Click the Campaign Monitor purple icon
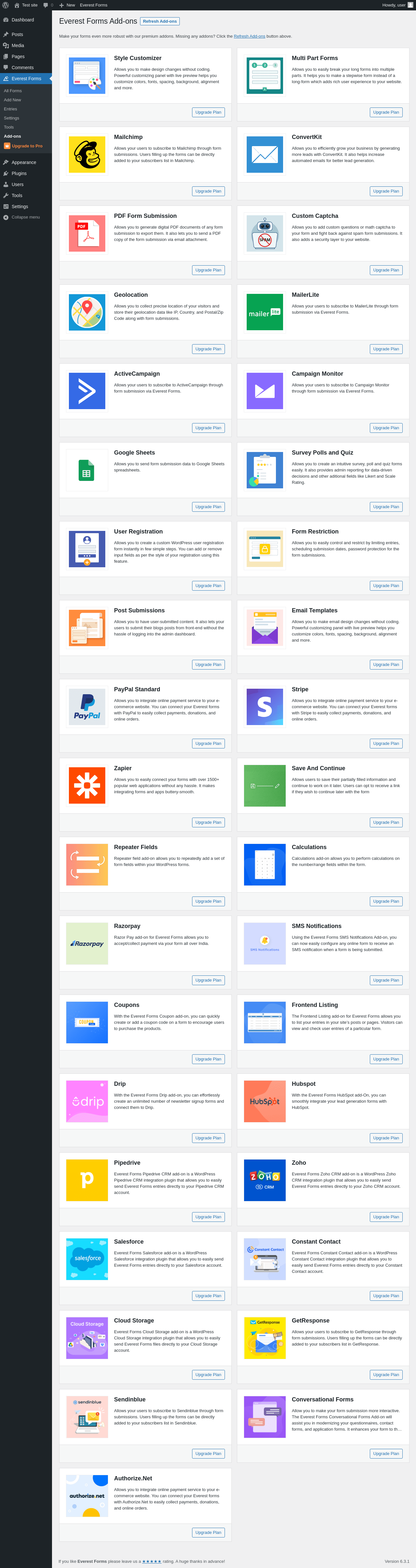416x1568 pixels. [x=265, y=391]
